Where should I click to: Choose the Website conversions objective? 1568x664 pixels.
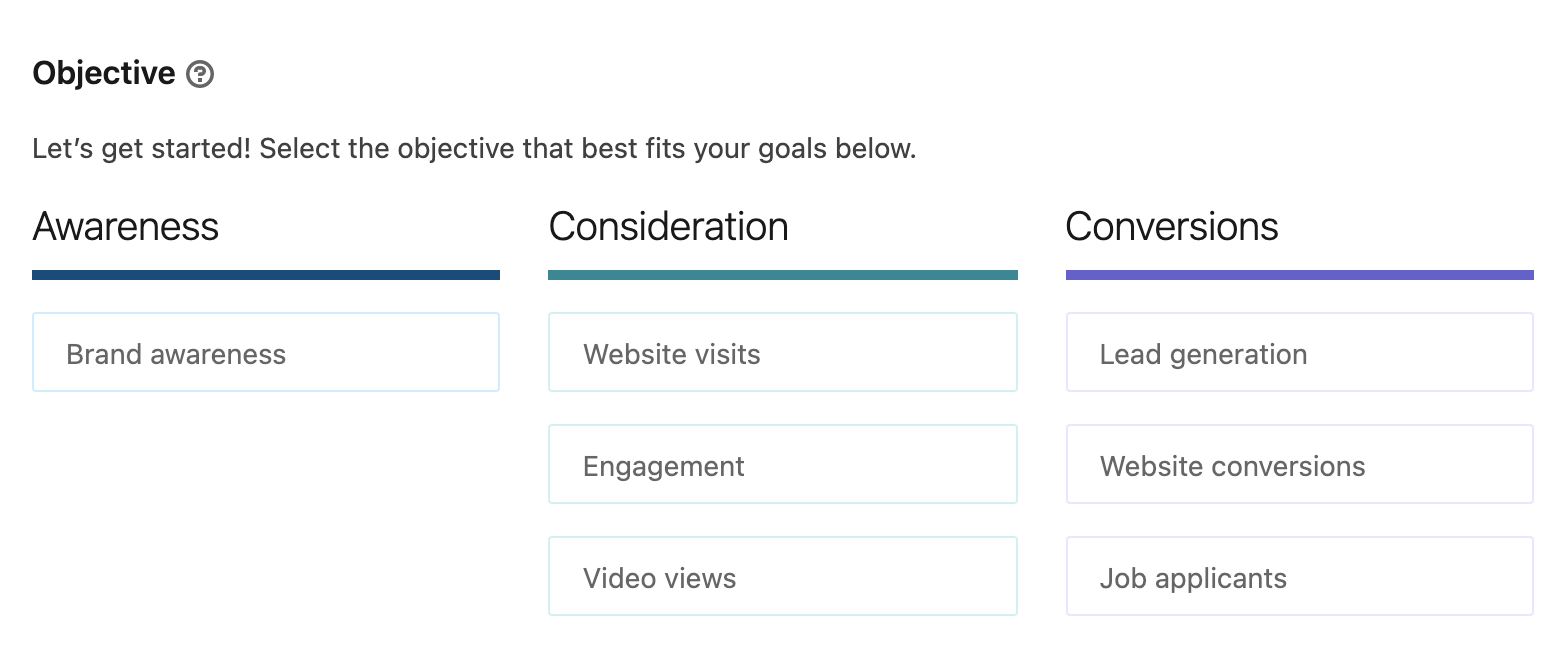[x=1299, y=465]
